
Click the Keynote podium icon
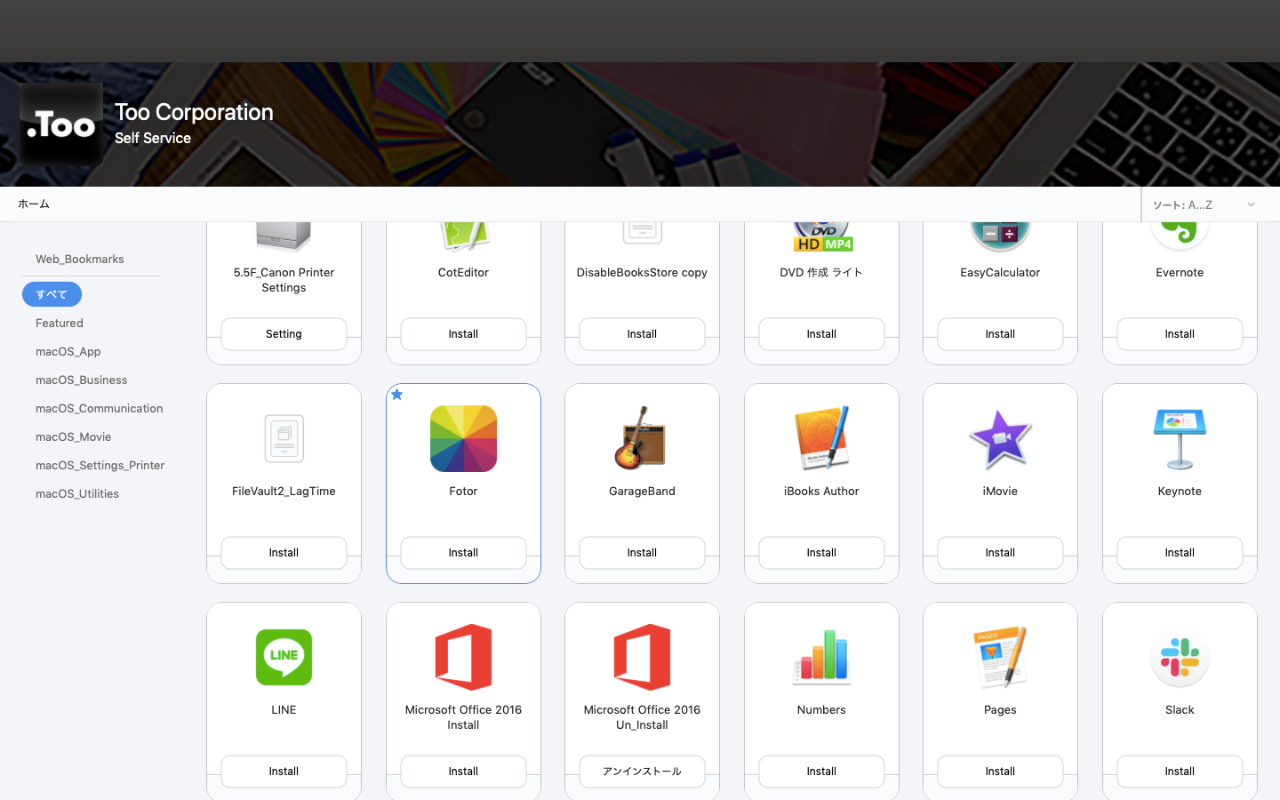point(1179,439)
